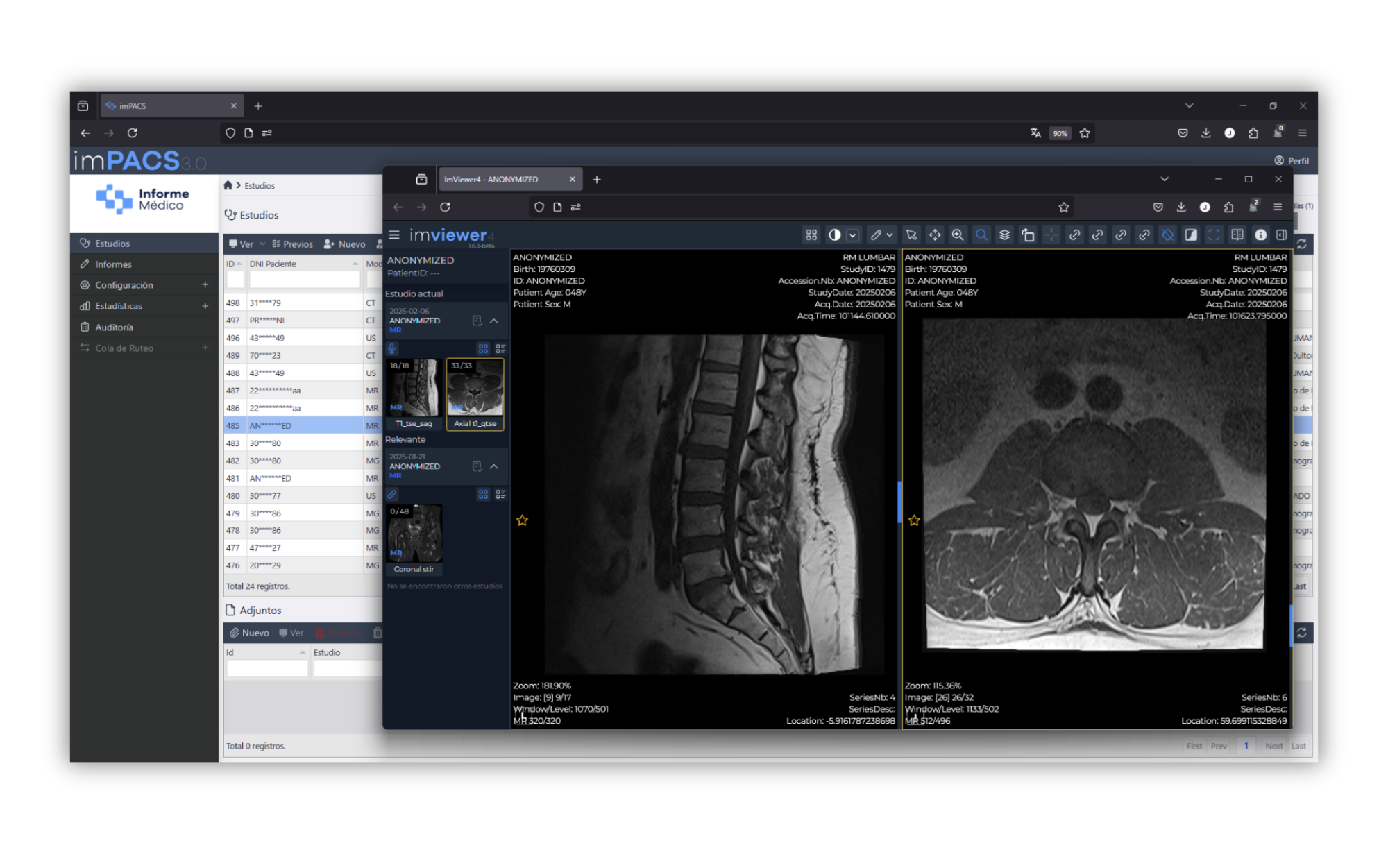Select the T1_tse_sag series thumbnail
This screenshot has height=868, width=1388.
[414, 394]
